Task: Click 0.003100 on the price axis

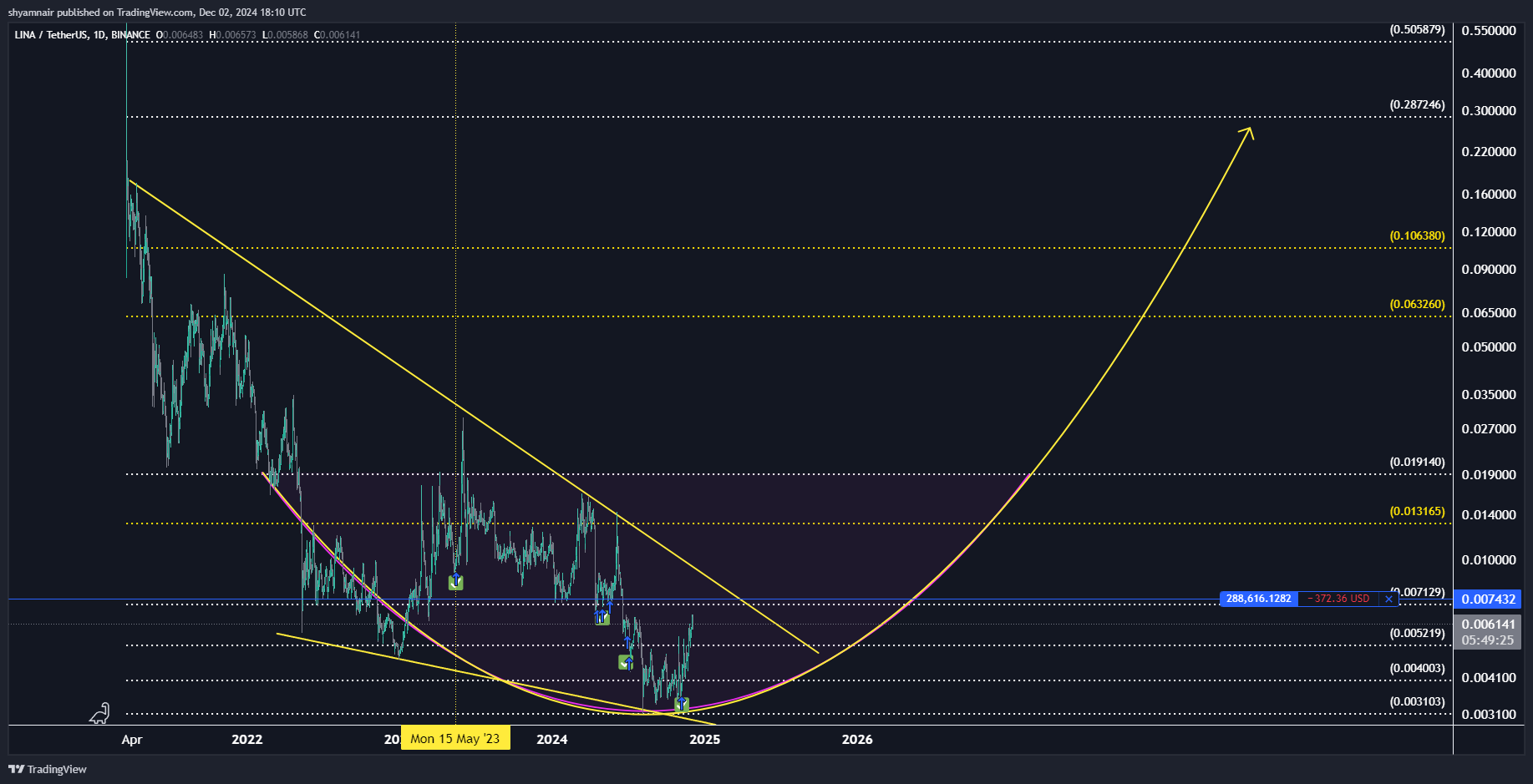Action: 1488,714
